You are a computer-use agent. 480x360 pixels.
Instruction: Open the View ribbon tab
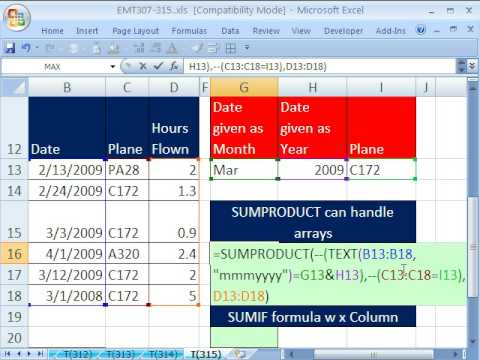pos(301,31)
